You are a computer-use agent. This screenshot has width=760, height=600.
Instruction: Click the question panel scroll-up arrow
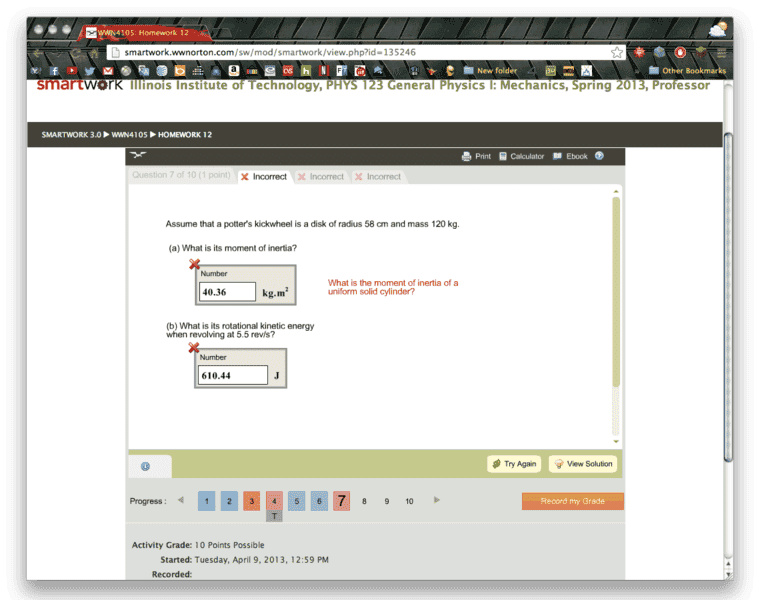tap(616, 192)
